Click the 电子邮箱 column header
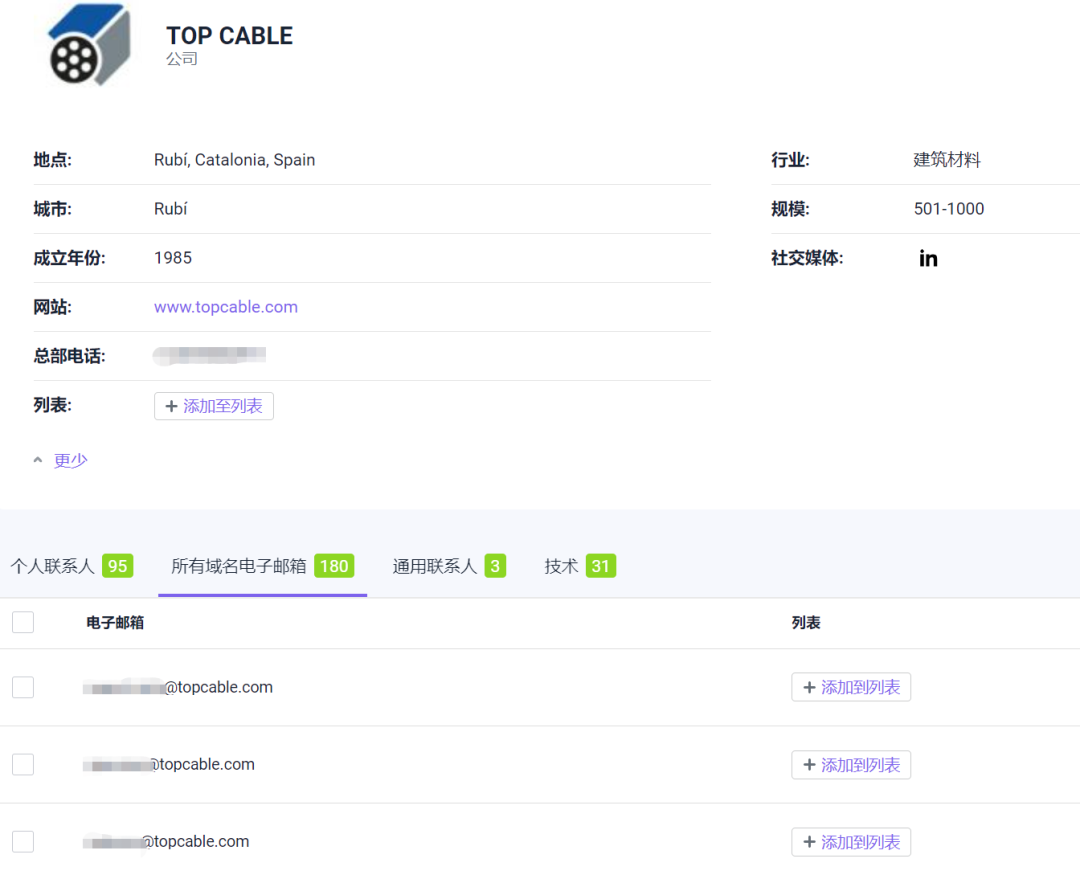Screen dimensions: 1080x879 coord(115,623)
